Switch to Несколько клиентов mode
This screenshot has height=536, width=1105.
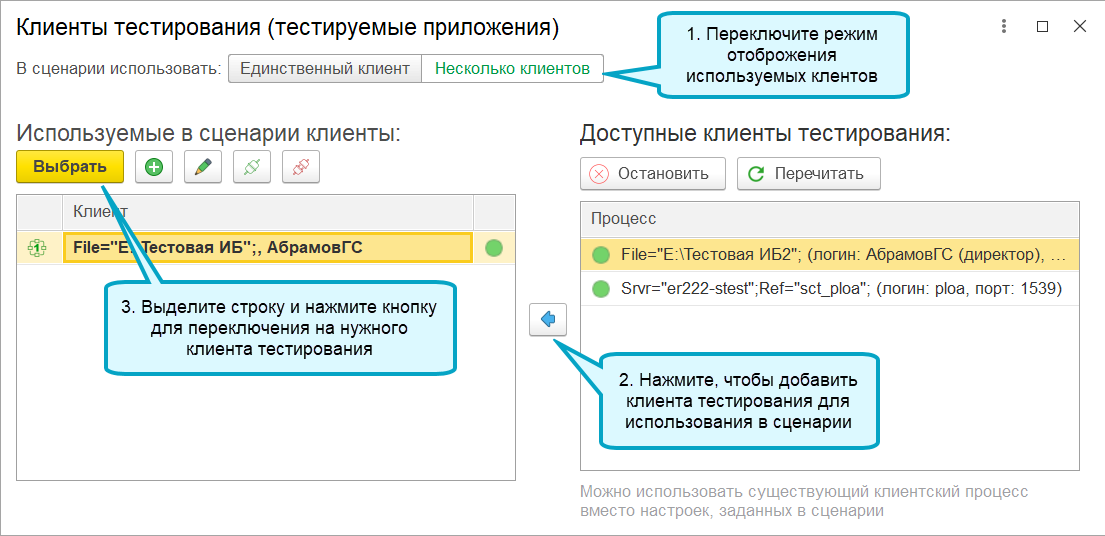[x=512, y=69]
